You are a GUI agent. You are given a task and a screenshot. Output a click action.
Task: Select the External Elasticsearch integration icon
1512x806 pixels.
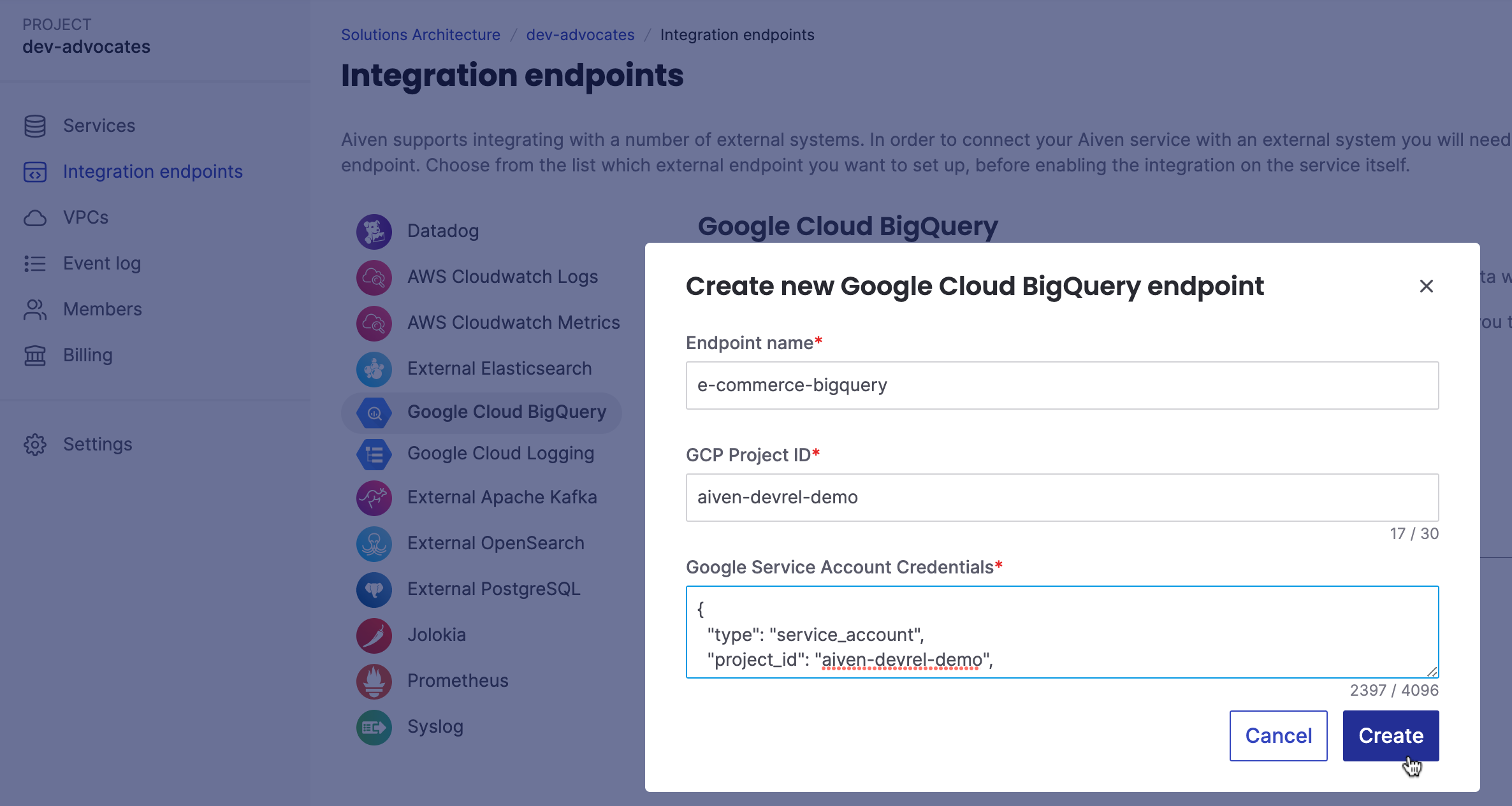click(x=374, y=370)
